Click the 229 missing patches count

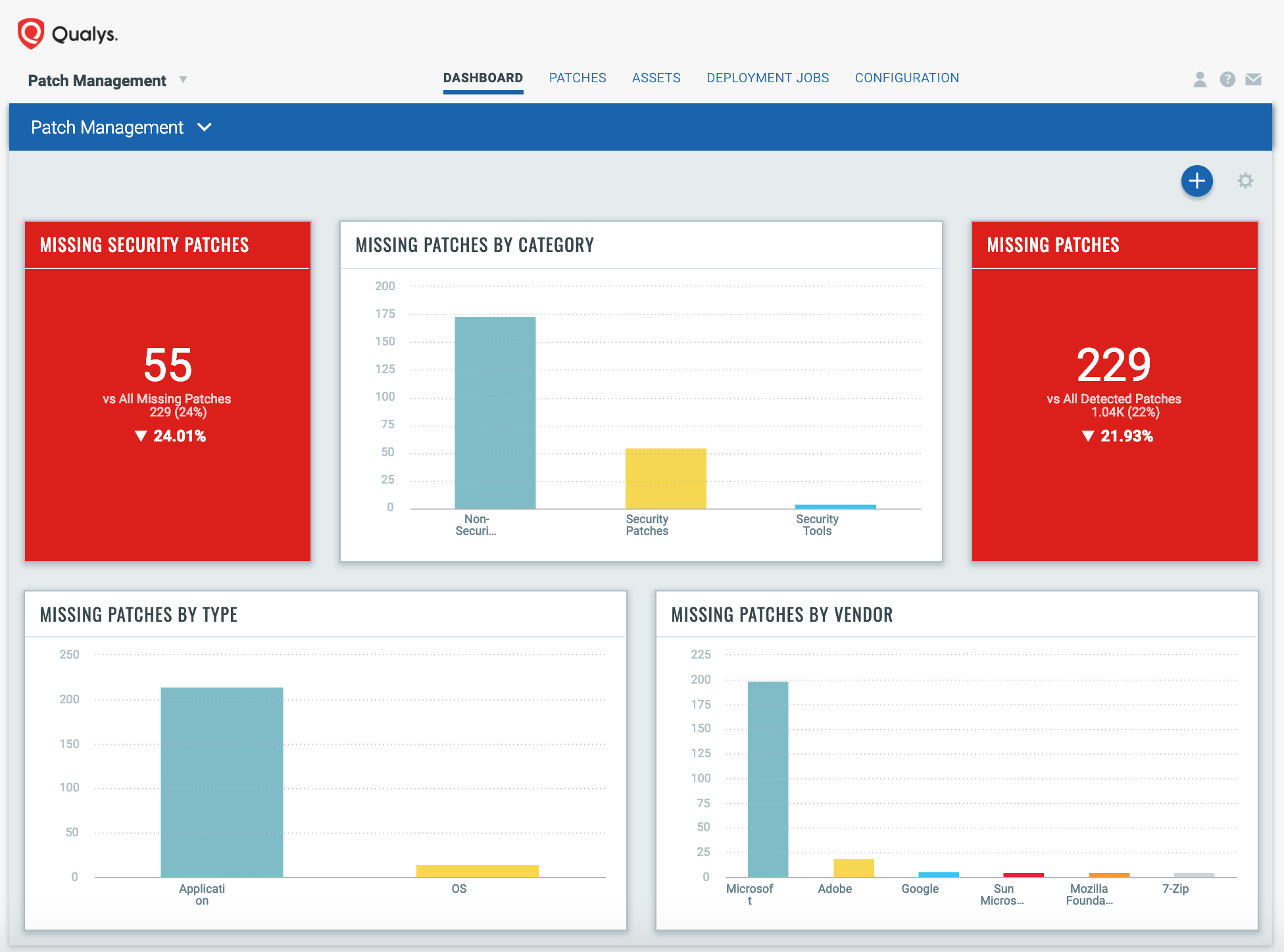coord(1114,365)
